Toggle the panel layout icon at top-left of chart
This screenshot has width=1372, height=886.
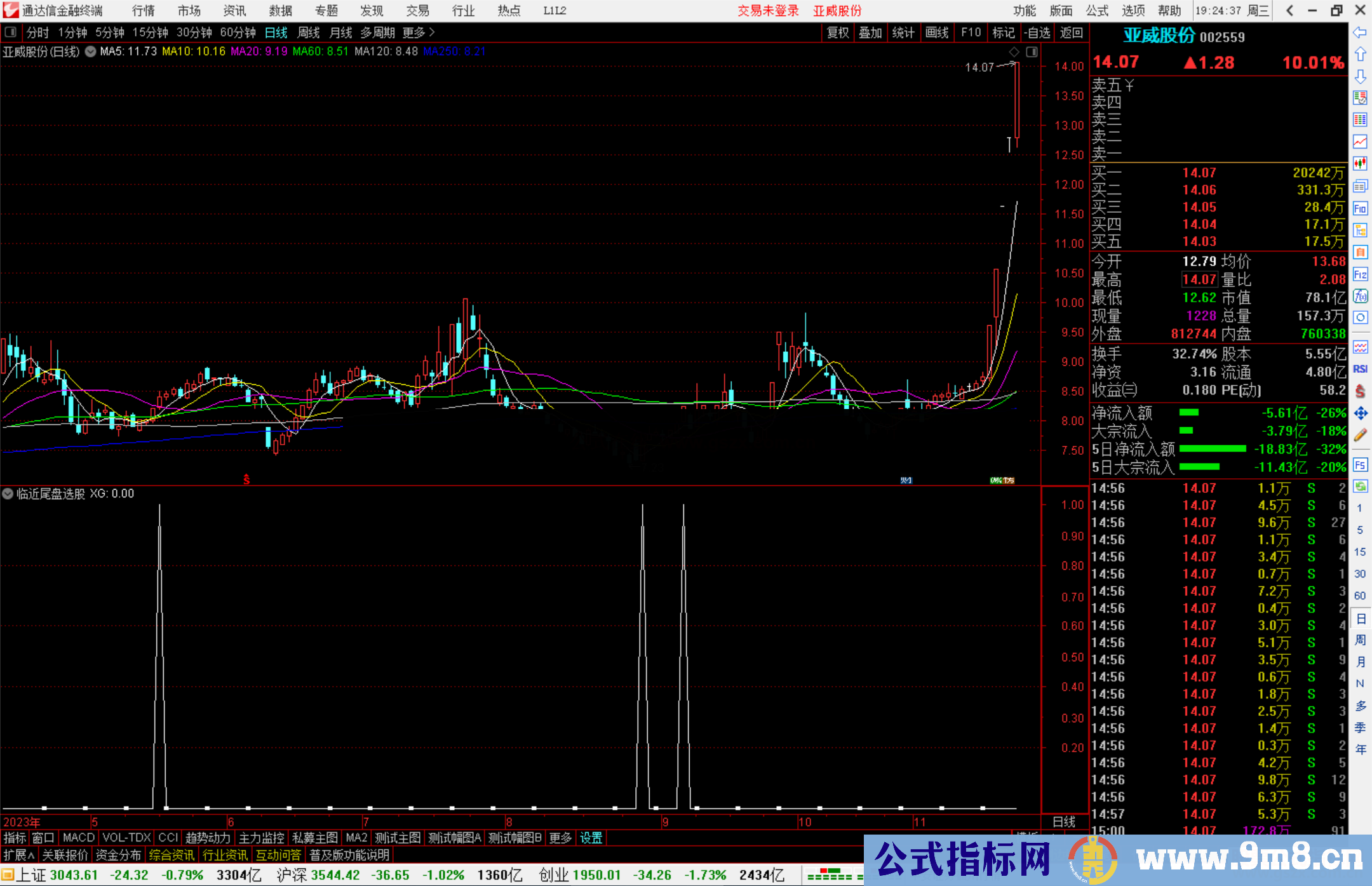tap(10, 32)
